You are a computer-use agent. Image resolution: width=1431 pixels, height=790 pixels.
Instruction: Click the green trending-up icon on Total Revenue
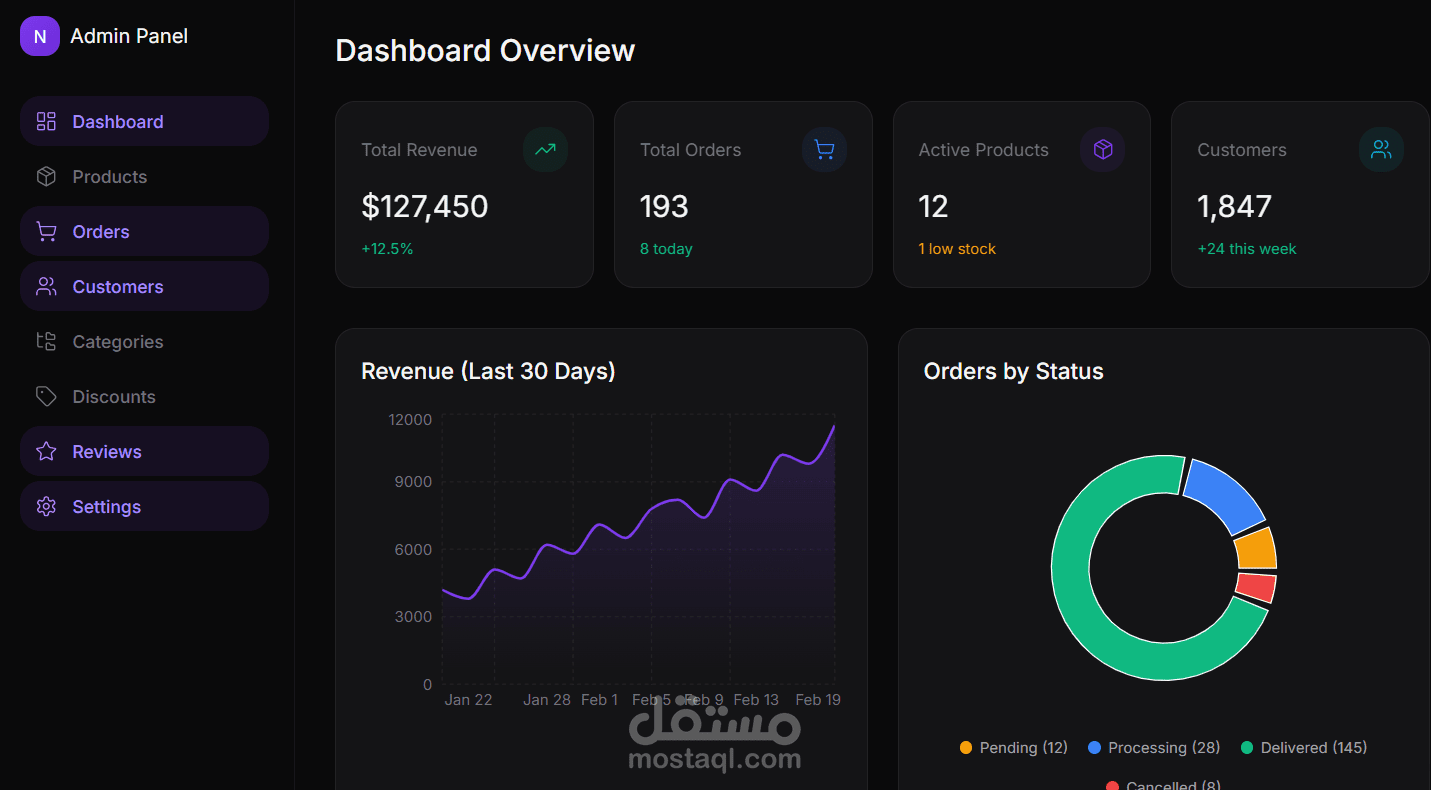tap(545, 150)
